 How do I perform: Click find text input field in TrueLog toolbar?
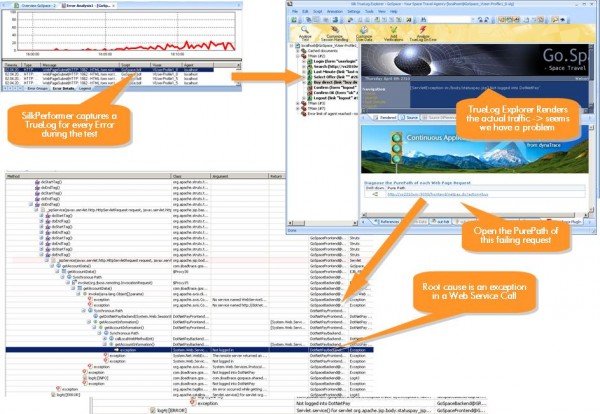click(450, 20)
